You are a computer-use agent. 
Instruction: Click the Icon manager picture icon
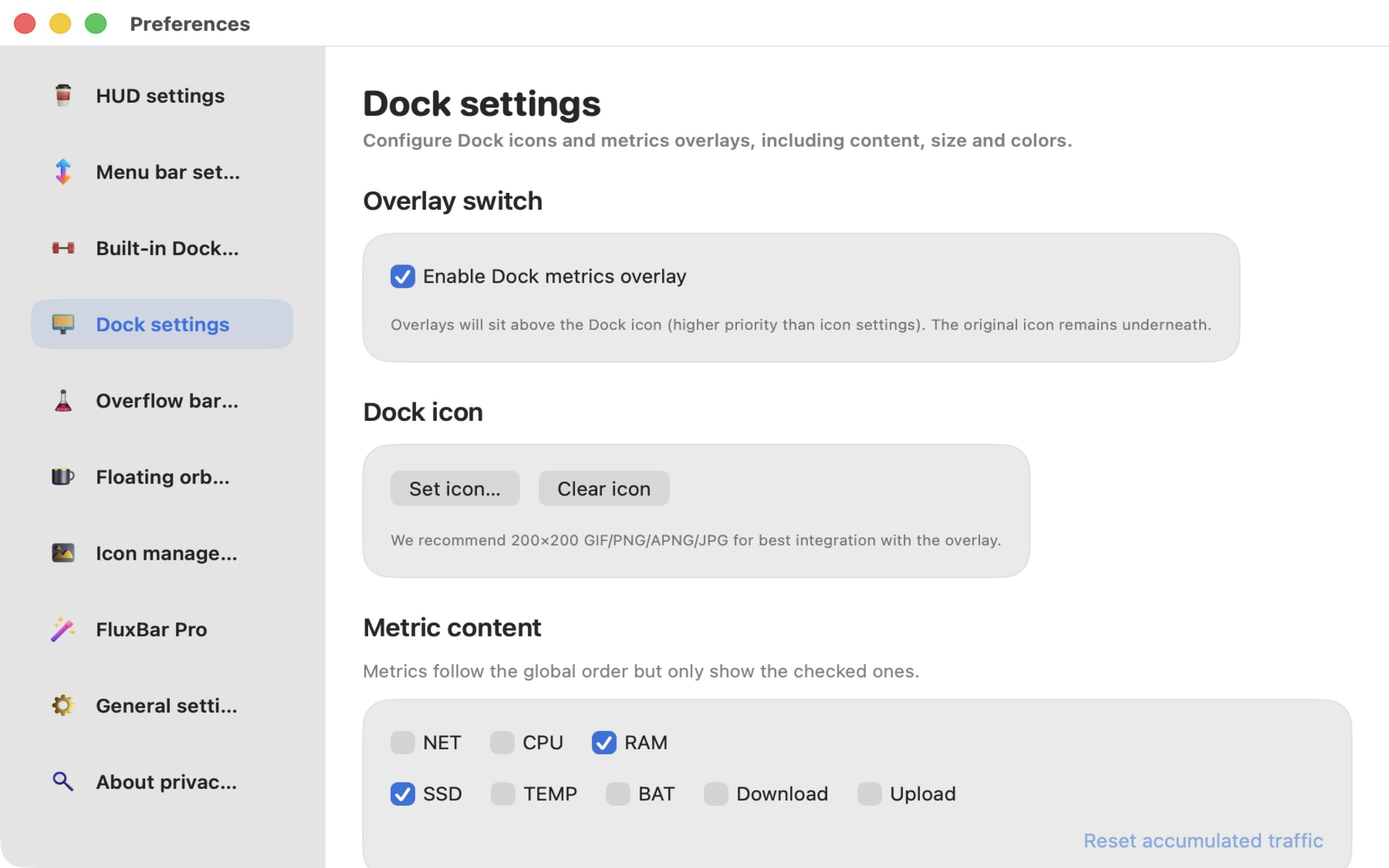point(63,553)
